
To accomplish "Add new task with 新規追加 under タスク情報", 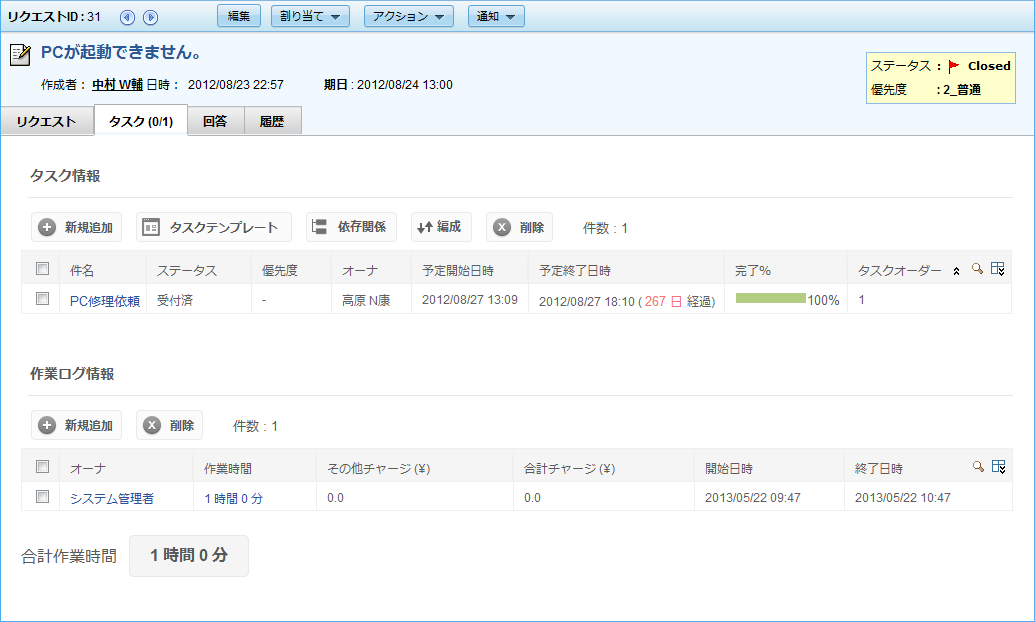I will [77, 227].
